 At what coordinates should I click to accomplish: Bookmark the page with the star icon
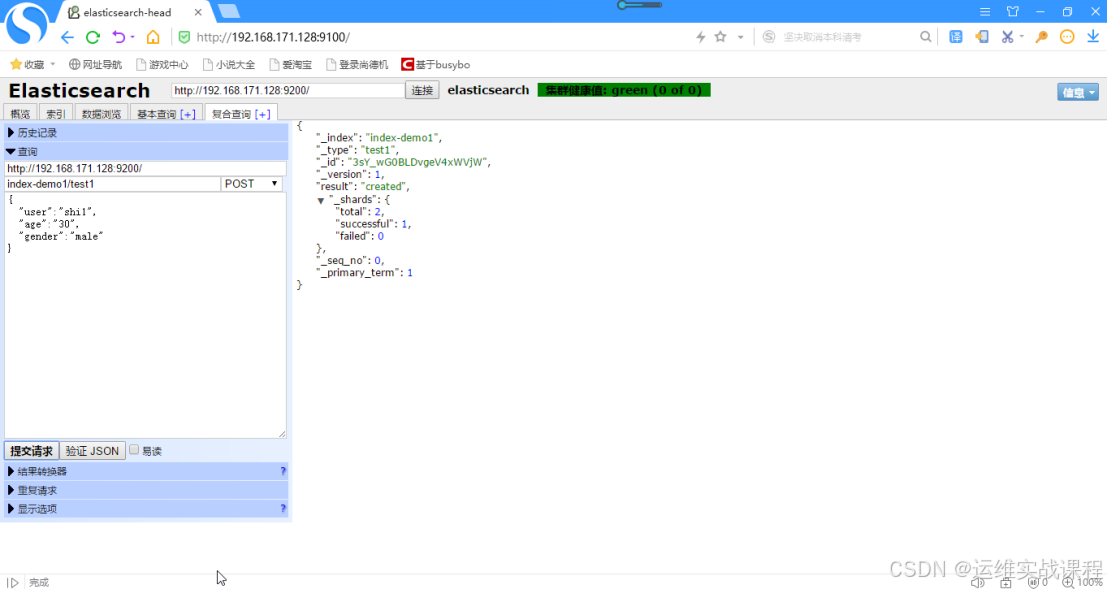click(x=720, y=37)
